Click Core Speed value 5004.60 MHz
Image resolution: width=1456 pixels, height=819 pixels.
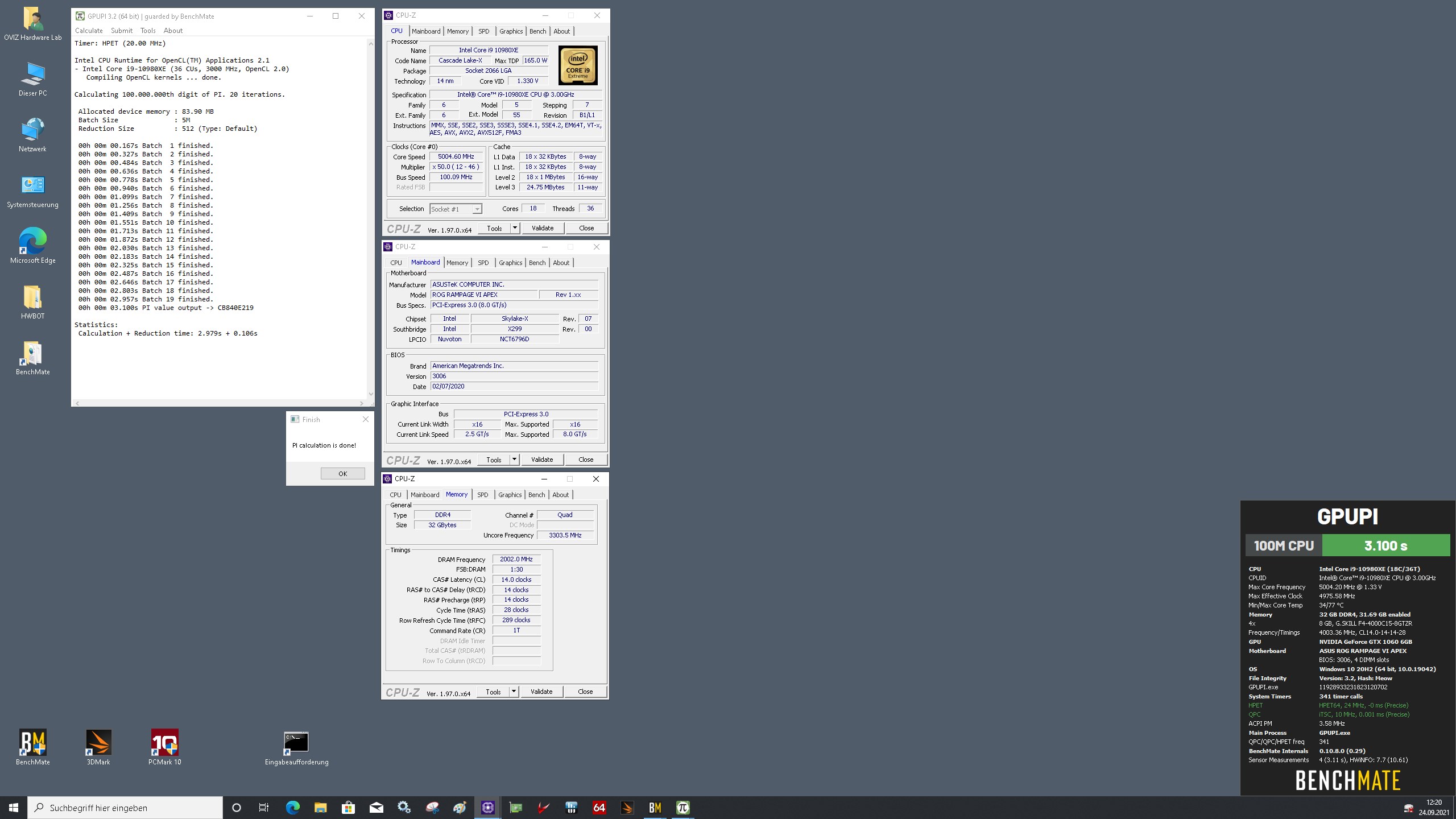(456, 157)
